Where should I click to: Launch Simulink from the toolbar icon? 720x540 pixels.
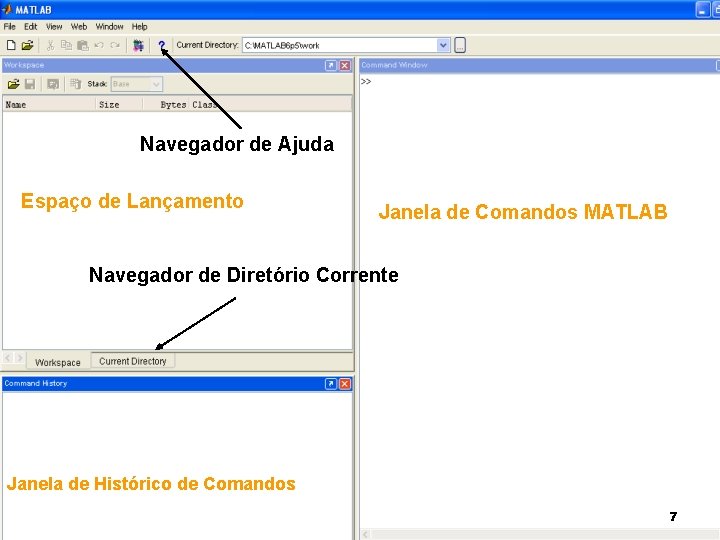(x=138, y=45)
